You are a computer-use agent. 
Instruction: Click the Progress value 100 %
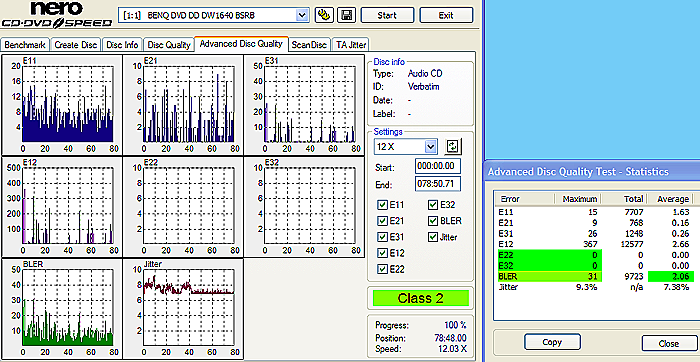[456, 325]
